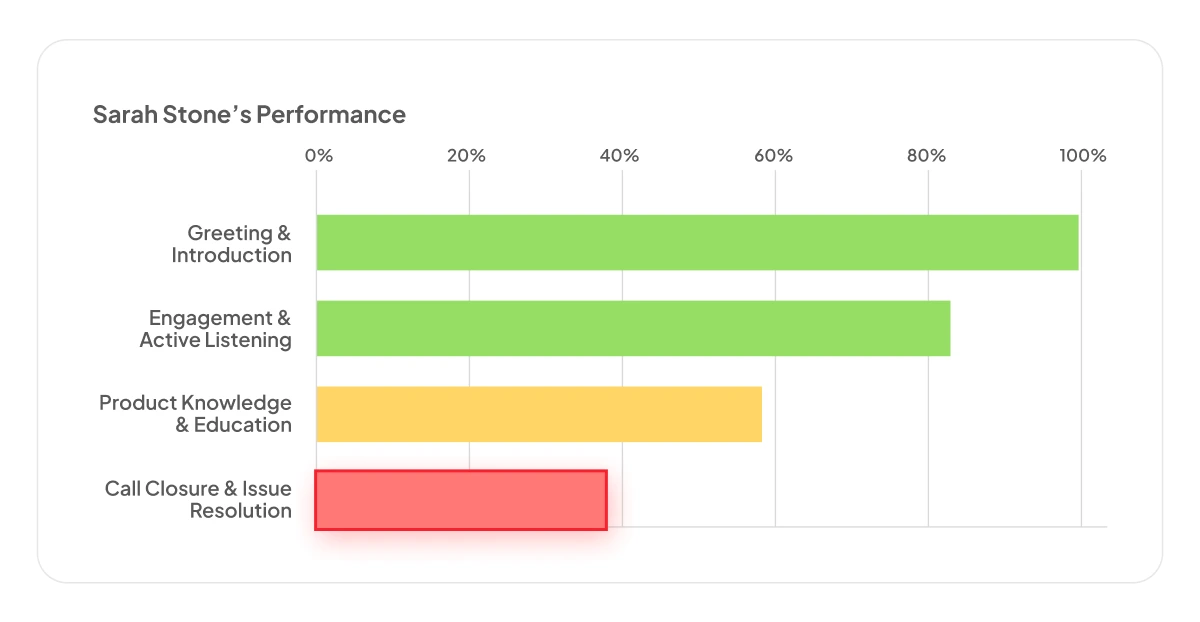Select the 40% axis label
Viewport: 1200px width, 622px height.
click(x=619, y=156)
